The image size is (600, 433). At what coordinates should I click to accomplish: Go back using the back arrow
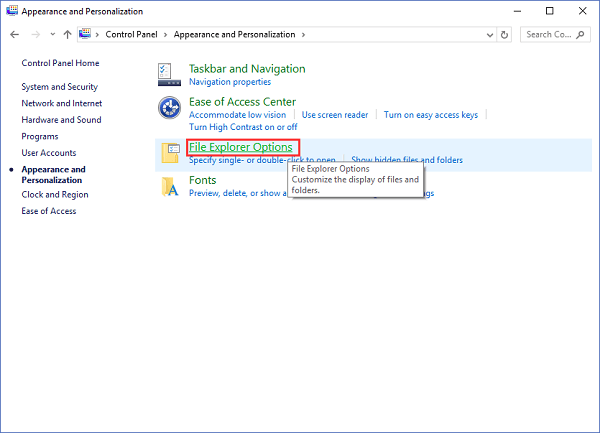coord(15,34)
